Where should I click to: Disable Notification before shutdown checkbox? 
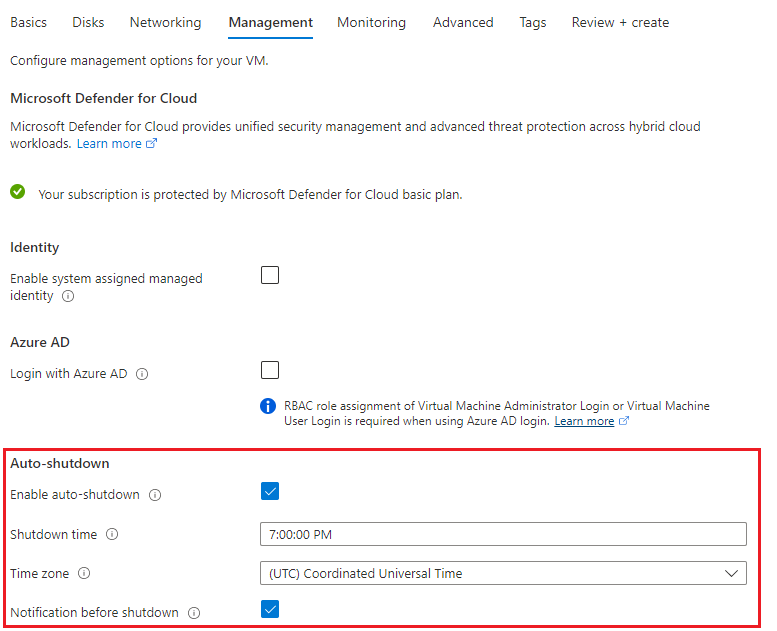270,609
